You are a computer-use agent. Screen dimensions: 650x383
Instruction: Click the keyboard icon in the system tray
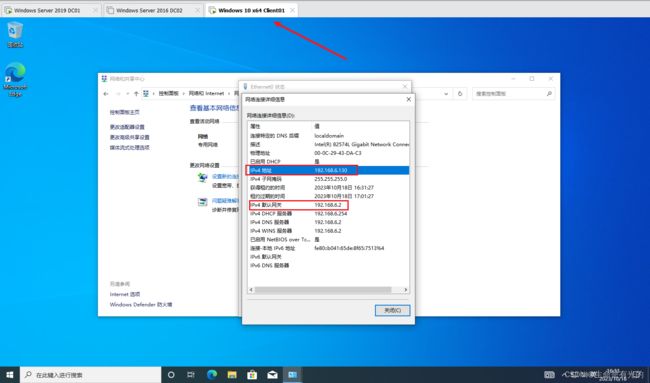[x=549, y=375]
